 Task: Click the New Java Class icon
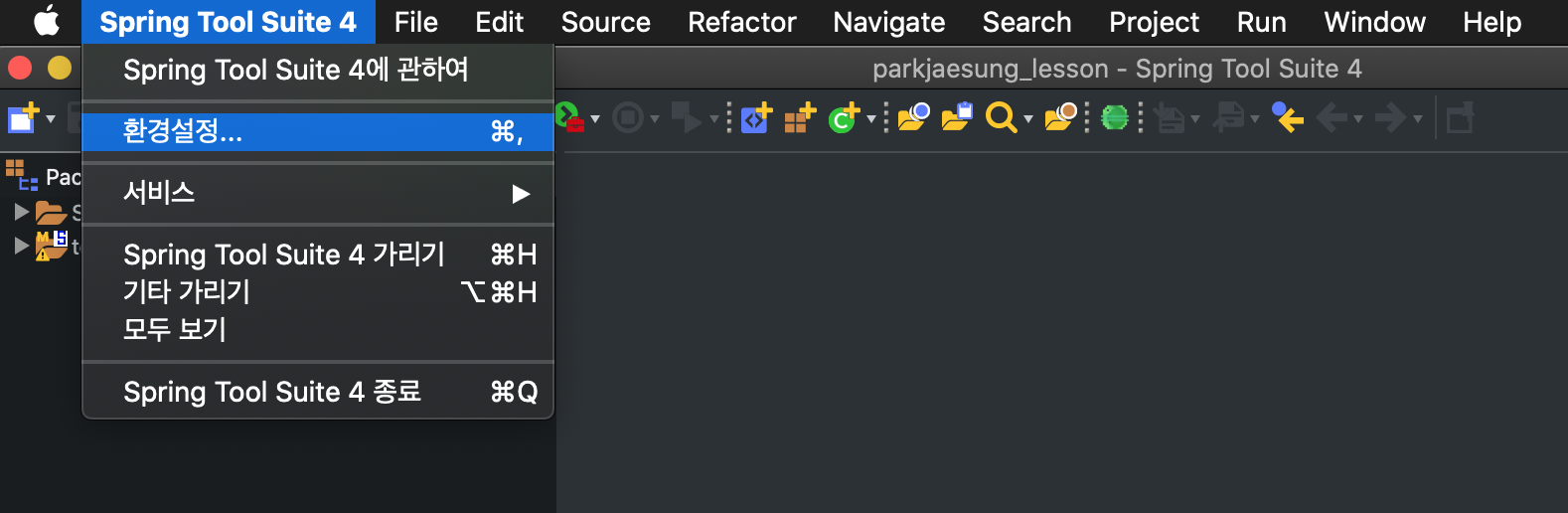pos(844,117)
